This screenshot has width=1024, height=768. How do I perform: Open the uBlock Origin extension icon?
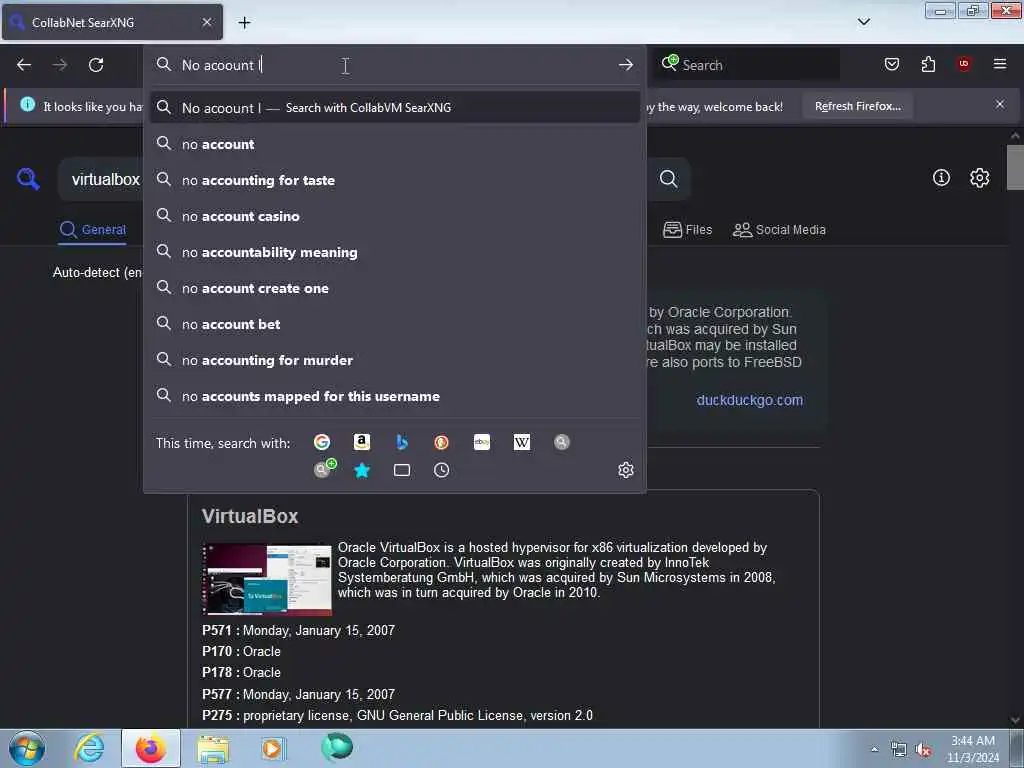click(964, 64)
